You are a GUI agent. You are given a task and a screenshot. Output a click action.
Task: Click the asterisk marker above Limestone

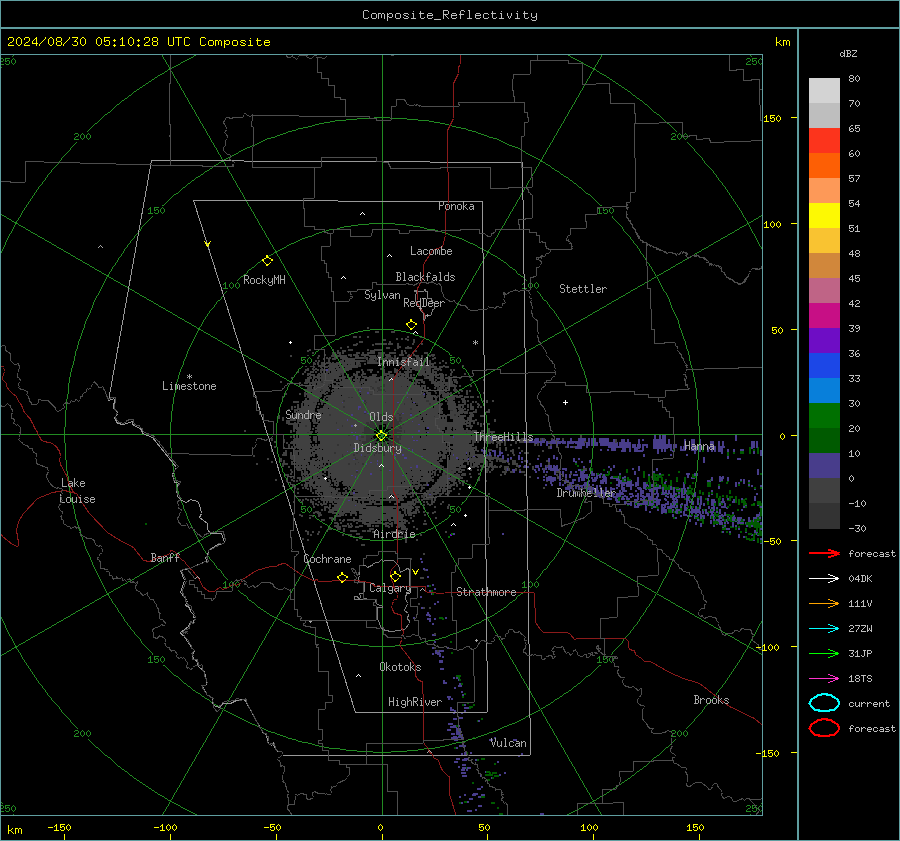pos(189,377)
